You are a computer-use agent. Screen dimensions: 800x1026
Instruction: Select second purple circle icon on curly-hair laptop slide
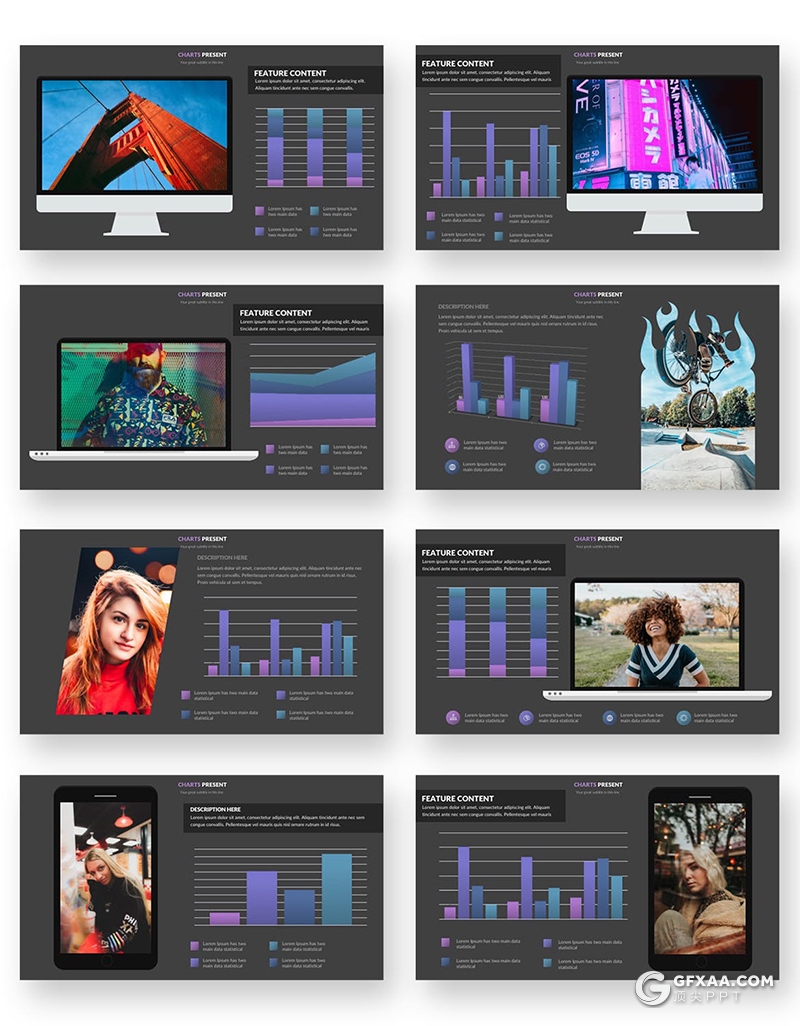[526, 717]
